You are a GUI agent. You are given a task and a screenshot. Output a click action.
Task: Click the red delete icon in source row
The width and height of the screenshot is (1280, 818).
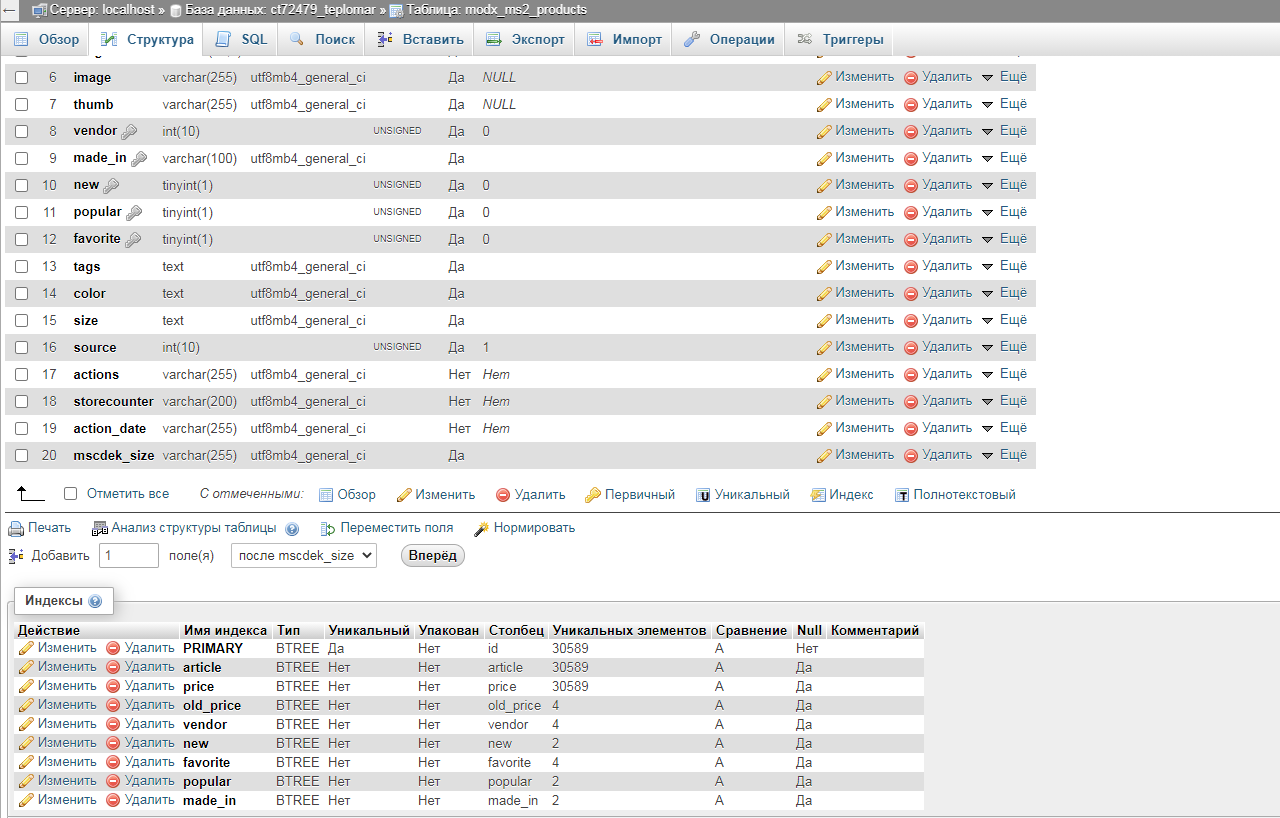click(x=911, y=347)
